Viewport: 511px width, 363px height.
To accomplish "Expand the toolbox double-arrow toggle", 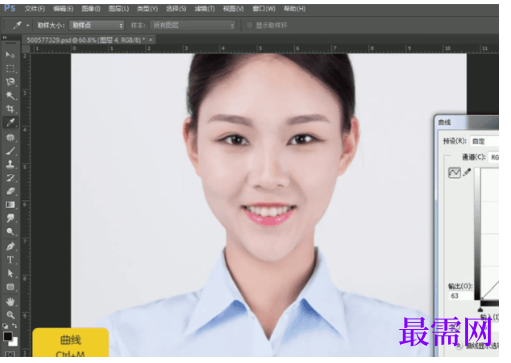I will click(x=5, y=38).
